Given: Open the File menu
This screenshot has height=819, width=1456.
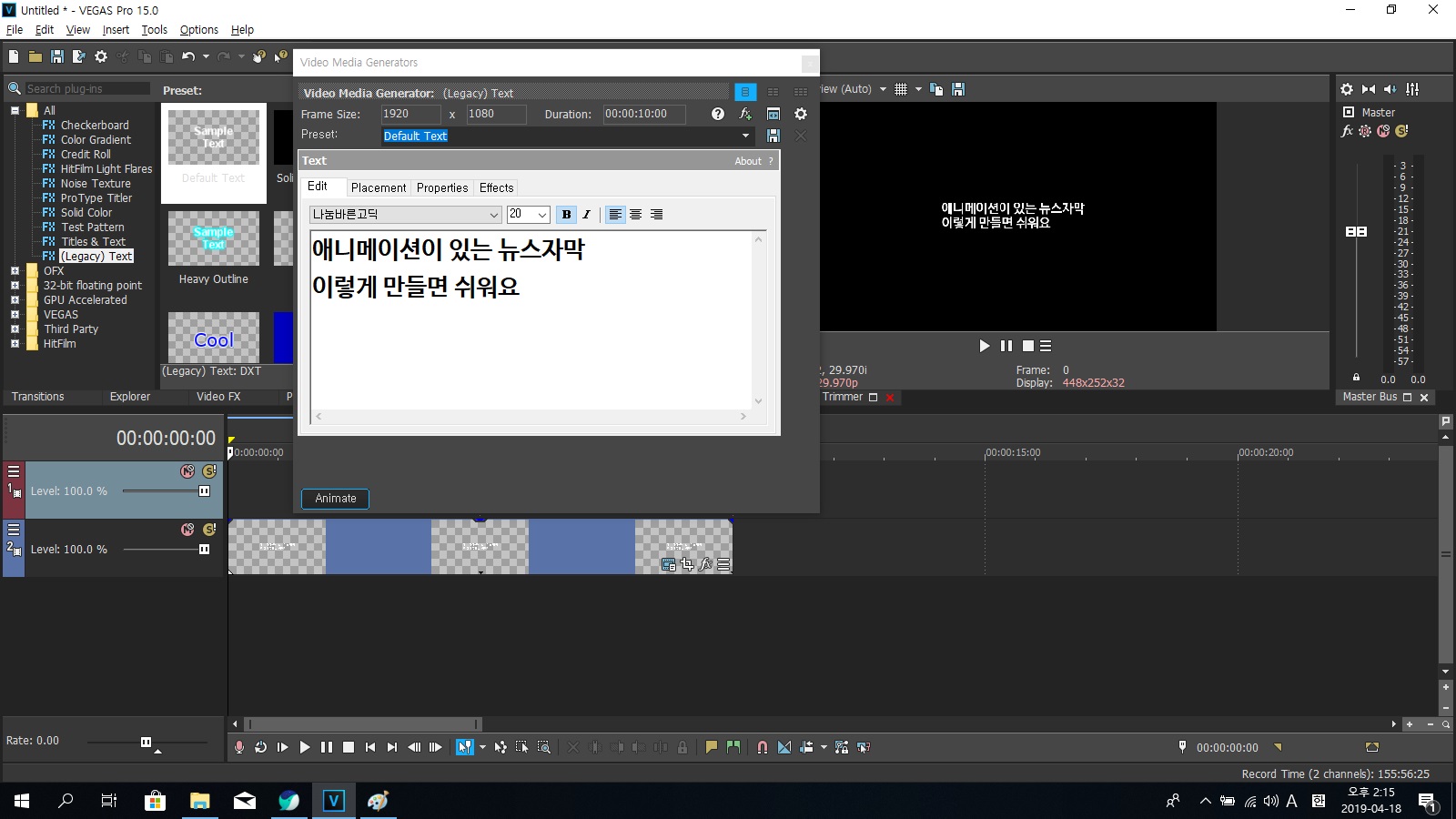Looking at the screenshot, I should (15, 29).
